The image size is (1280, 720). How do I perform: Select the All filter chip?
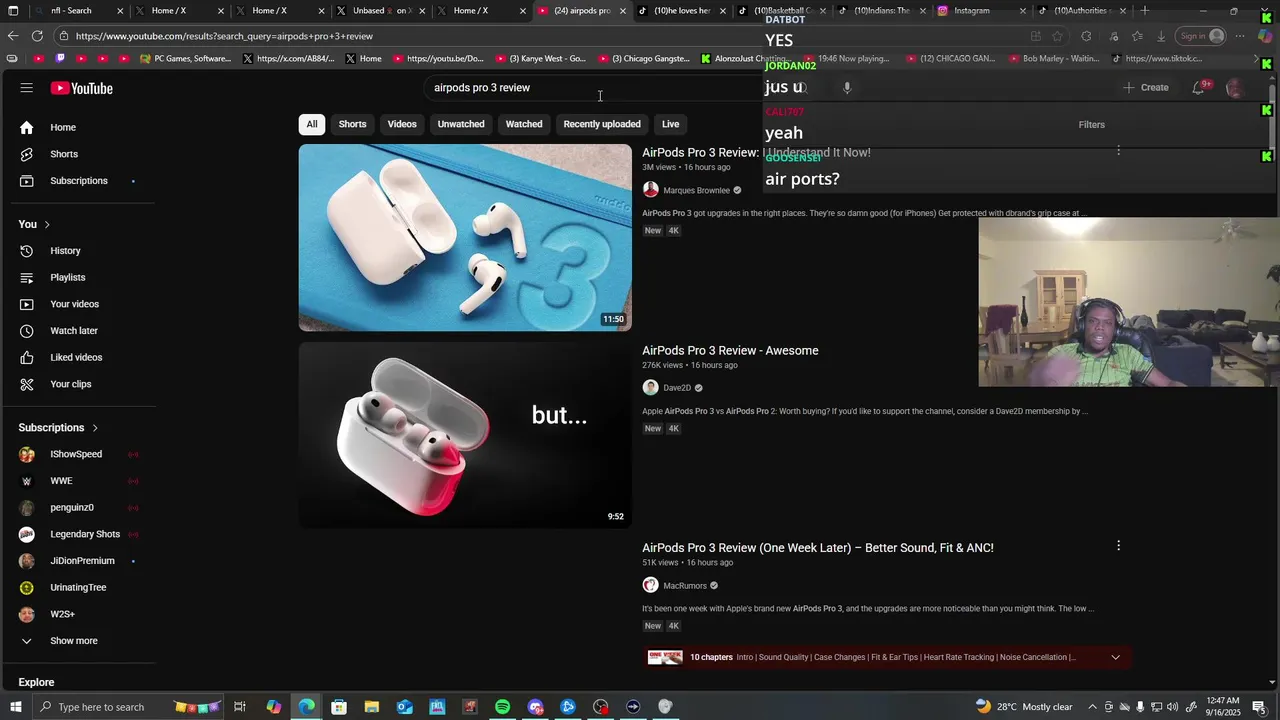click(312, 124)
